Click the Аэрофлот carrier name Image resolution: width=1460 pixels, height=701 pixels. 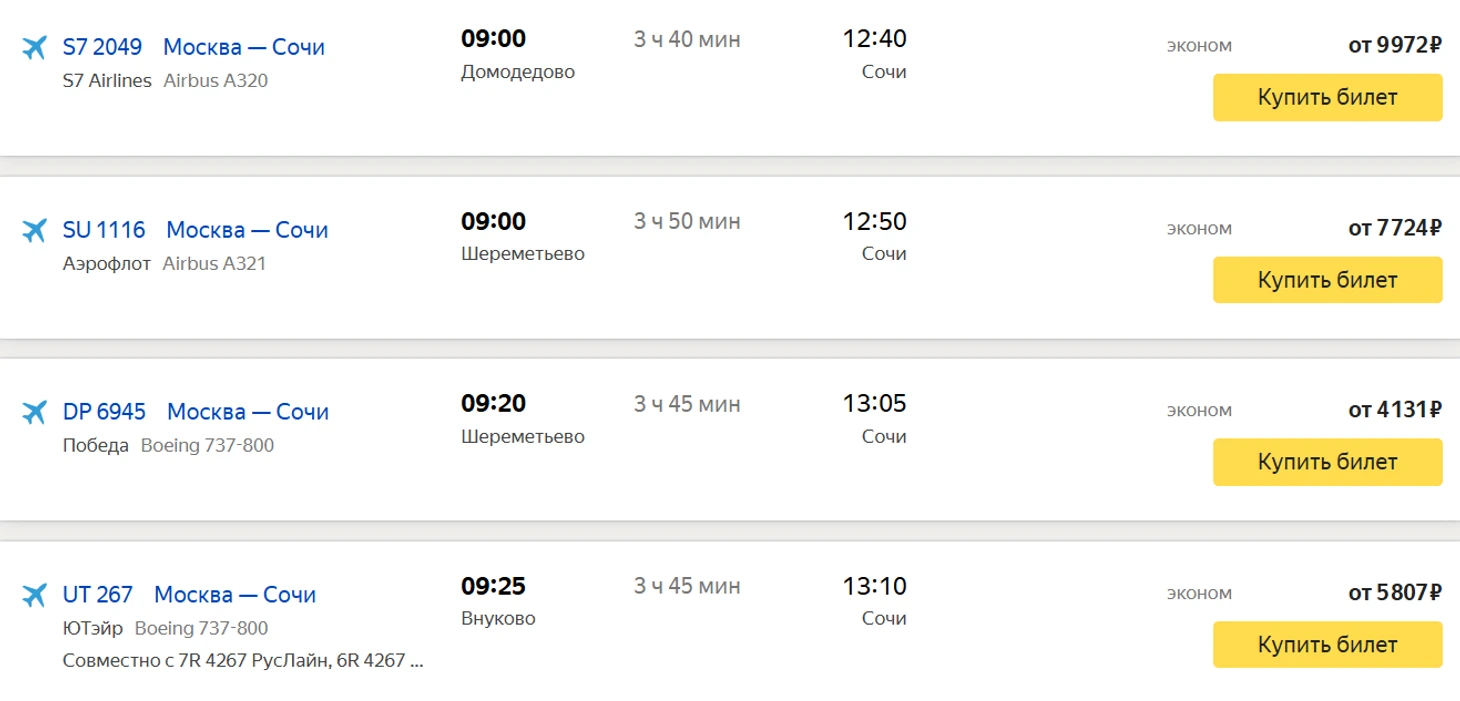(x=107, y=264)
